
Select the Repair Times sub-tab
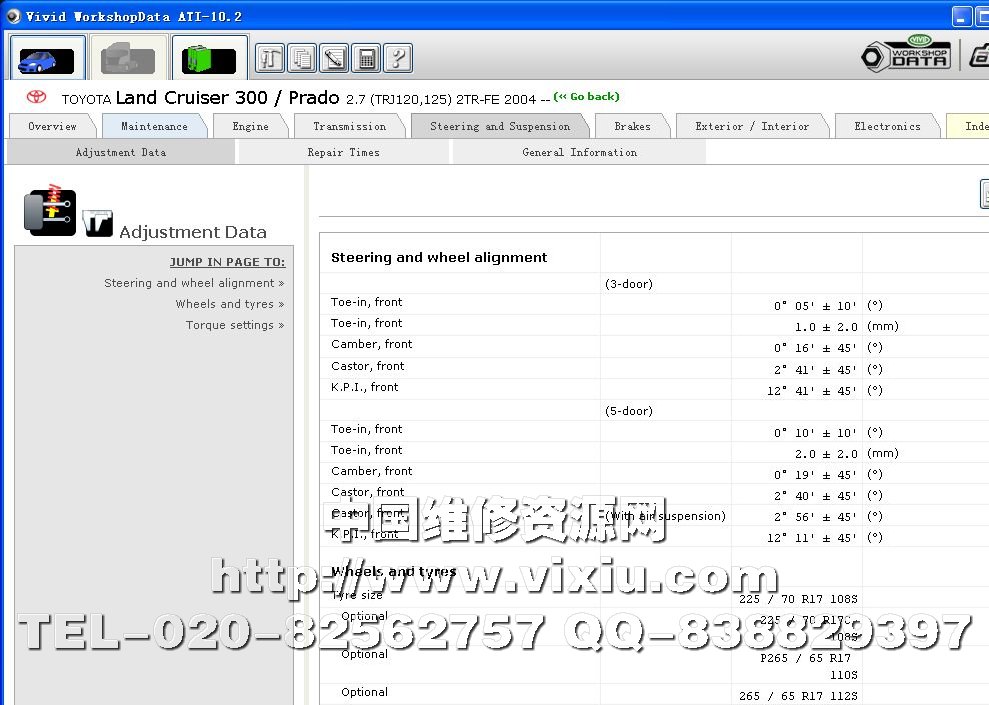tap(344, 153)
